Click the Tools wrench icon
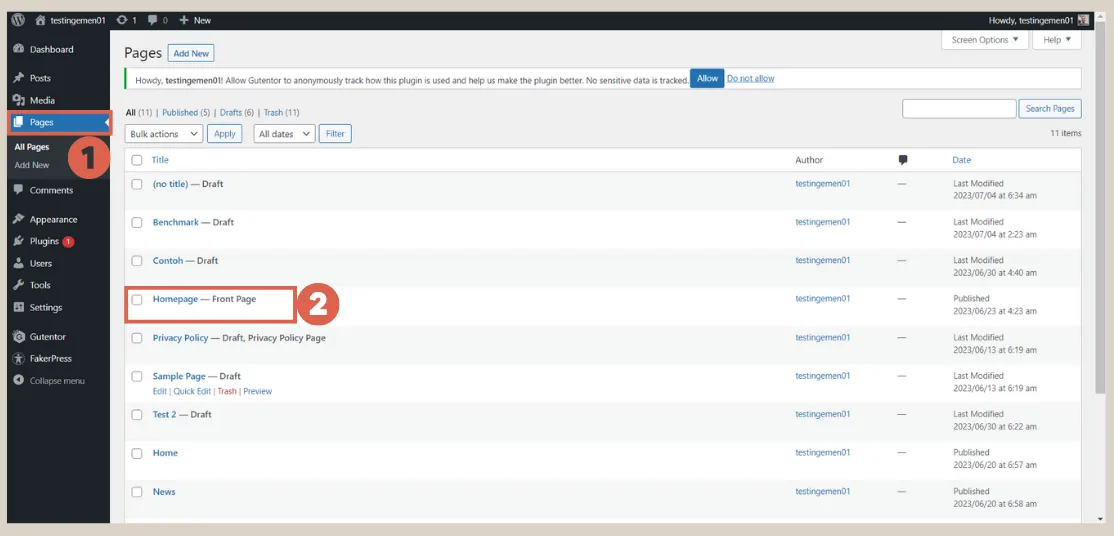This screenshot has height=536, width=1114. 19,285
